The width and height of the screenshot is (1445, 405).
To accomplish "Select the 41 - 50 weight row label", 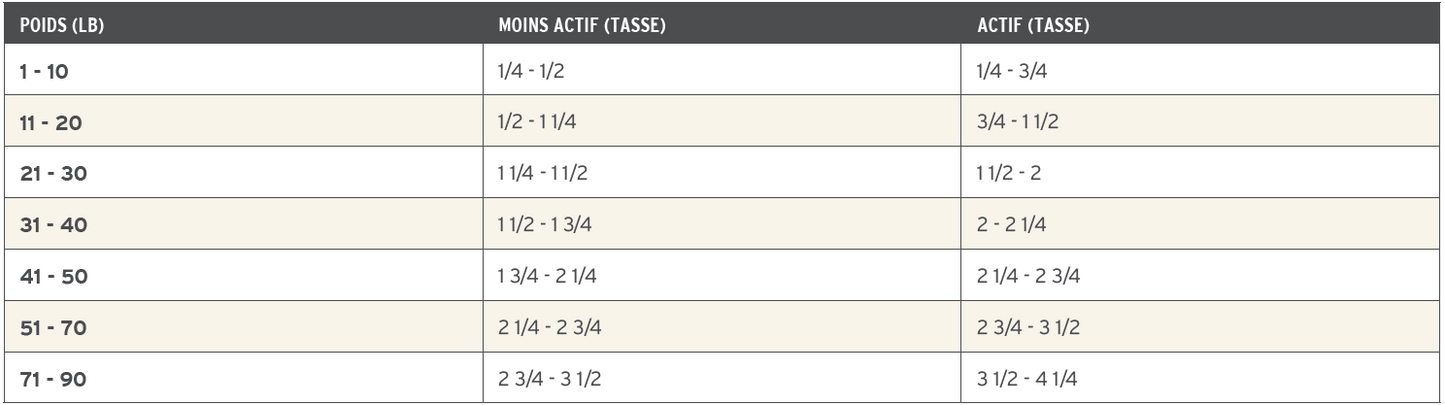I will pos(53,276).
